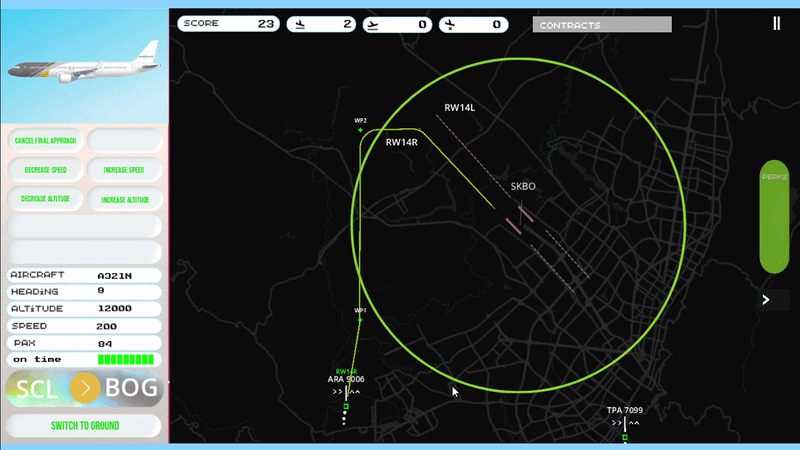The height and width of the screenshot is (450, 800).
Task: Click the green RW14R tag above ARA 9006
Action: pos(346,371)
